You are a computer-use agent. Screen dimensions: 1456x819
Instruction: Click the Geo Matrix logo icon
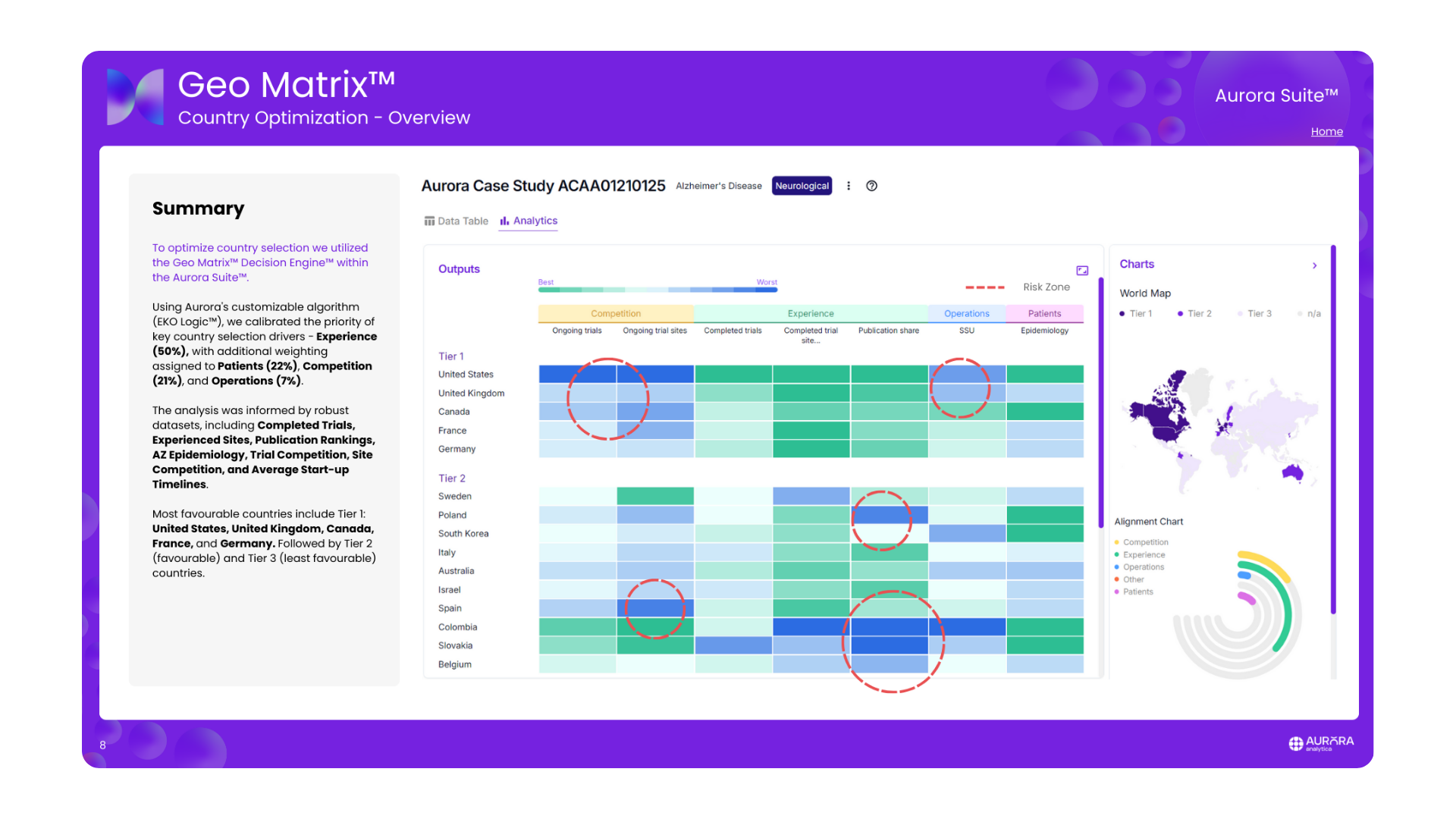(135, 97)
